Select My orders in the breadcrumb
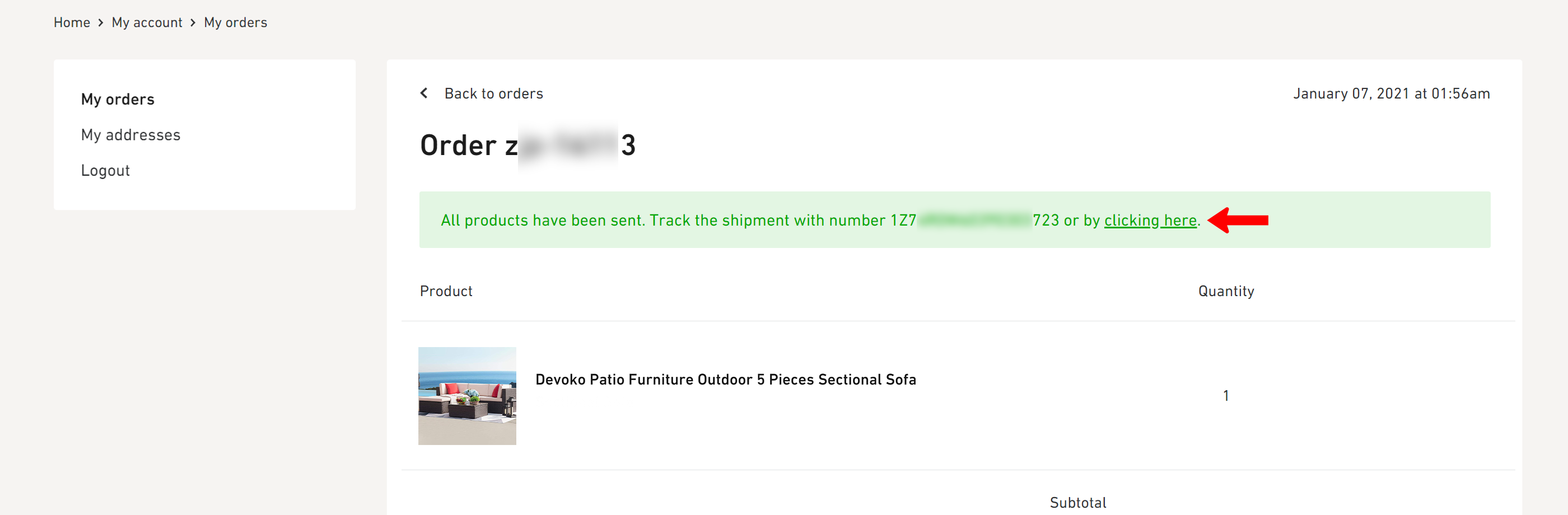The width and height of the screenshot is (1568, 515). click(x=236, y=22)
